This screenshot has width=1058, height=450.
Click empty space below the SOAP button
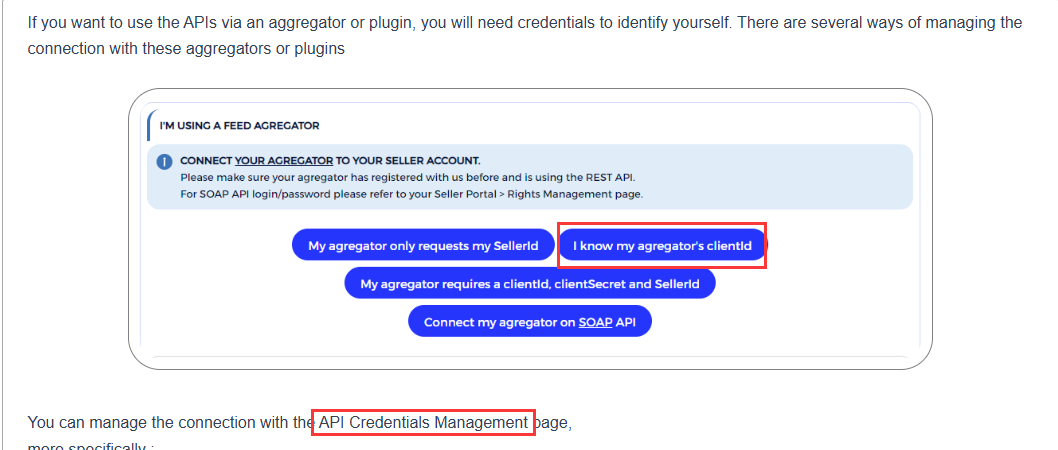click(530, 347)
